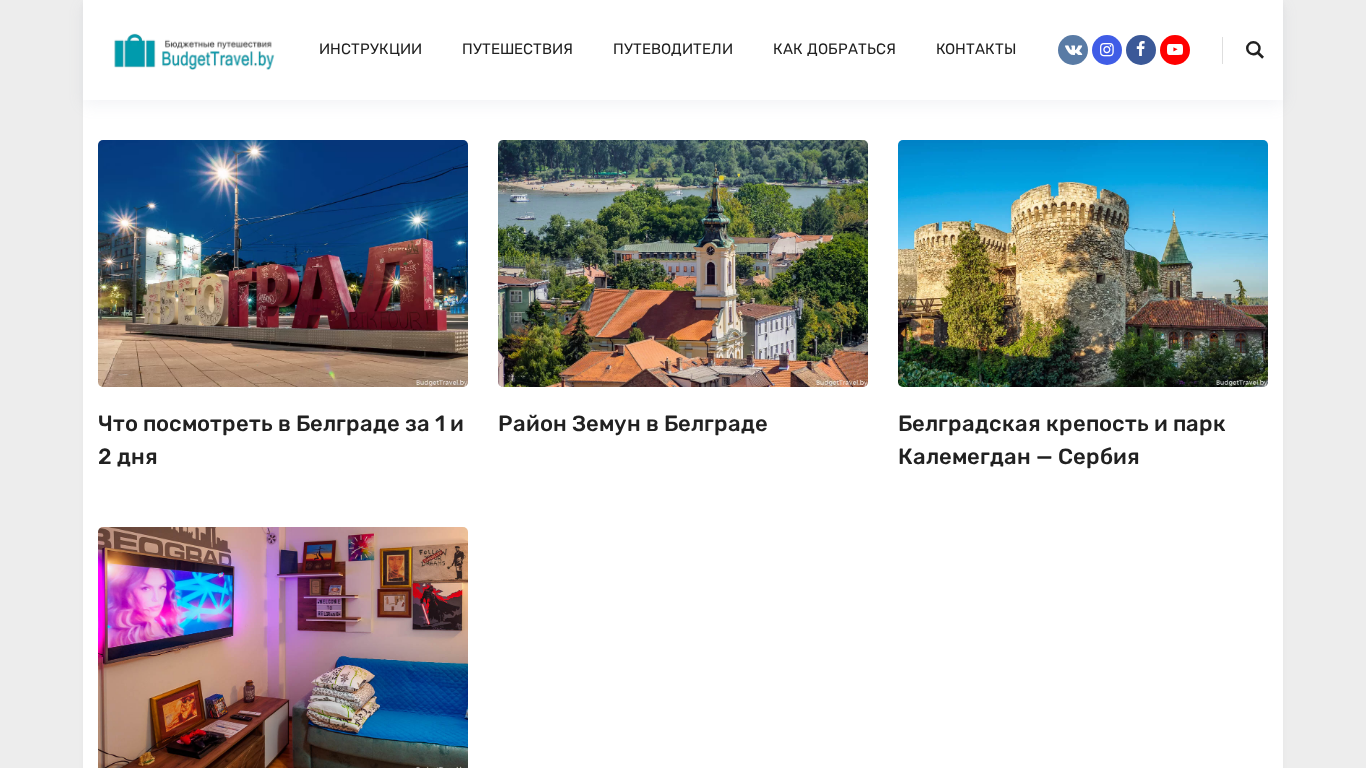Viewport: 1366px width, 768px height.
Task: Click the fortress towers thumbnail
Action: [1083, 263]
